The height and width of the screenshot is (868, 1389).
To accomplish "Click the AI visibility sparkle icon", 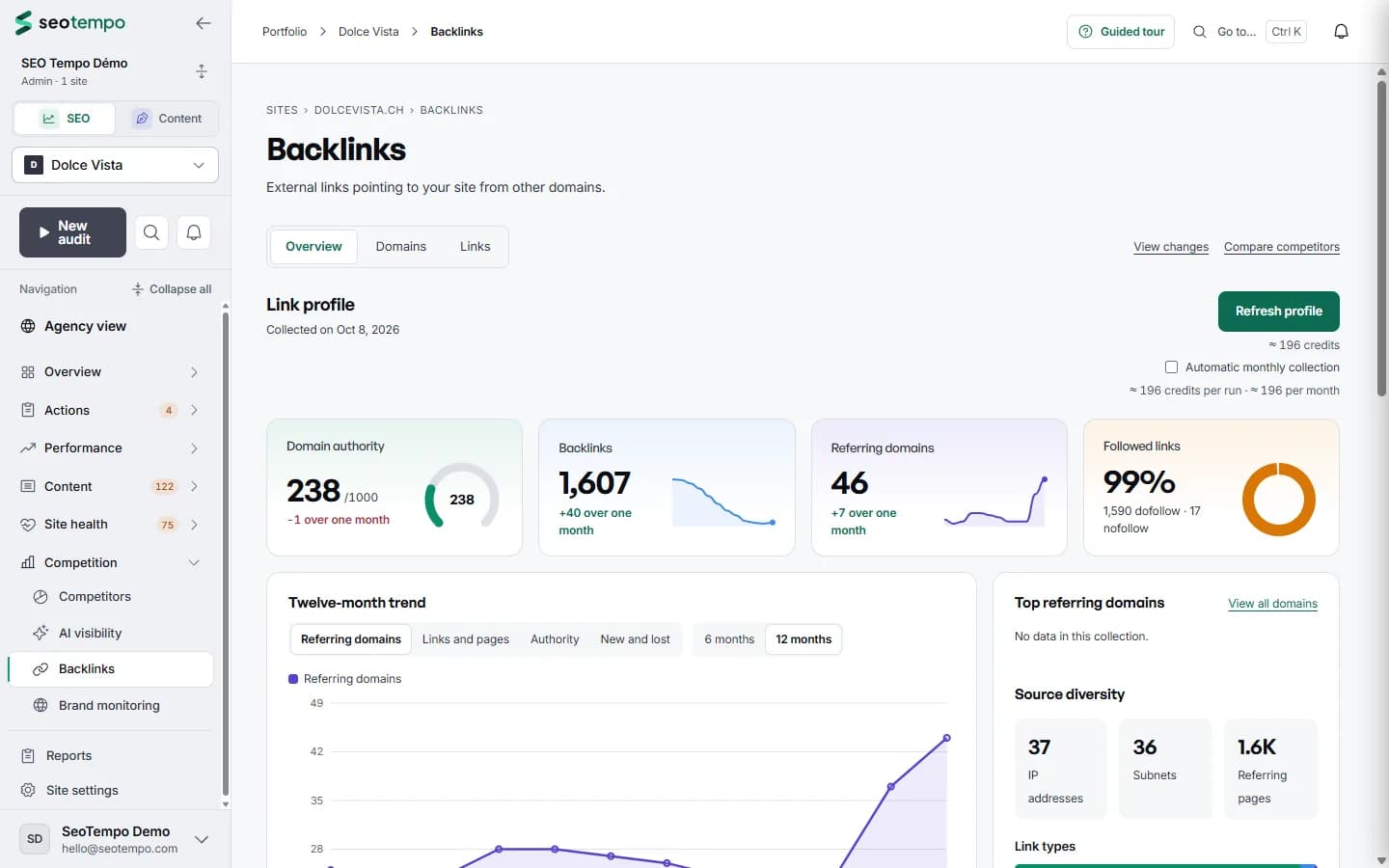I will point(41,633).
